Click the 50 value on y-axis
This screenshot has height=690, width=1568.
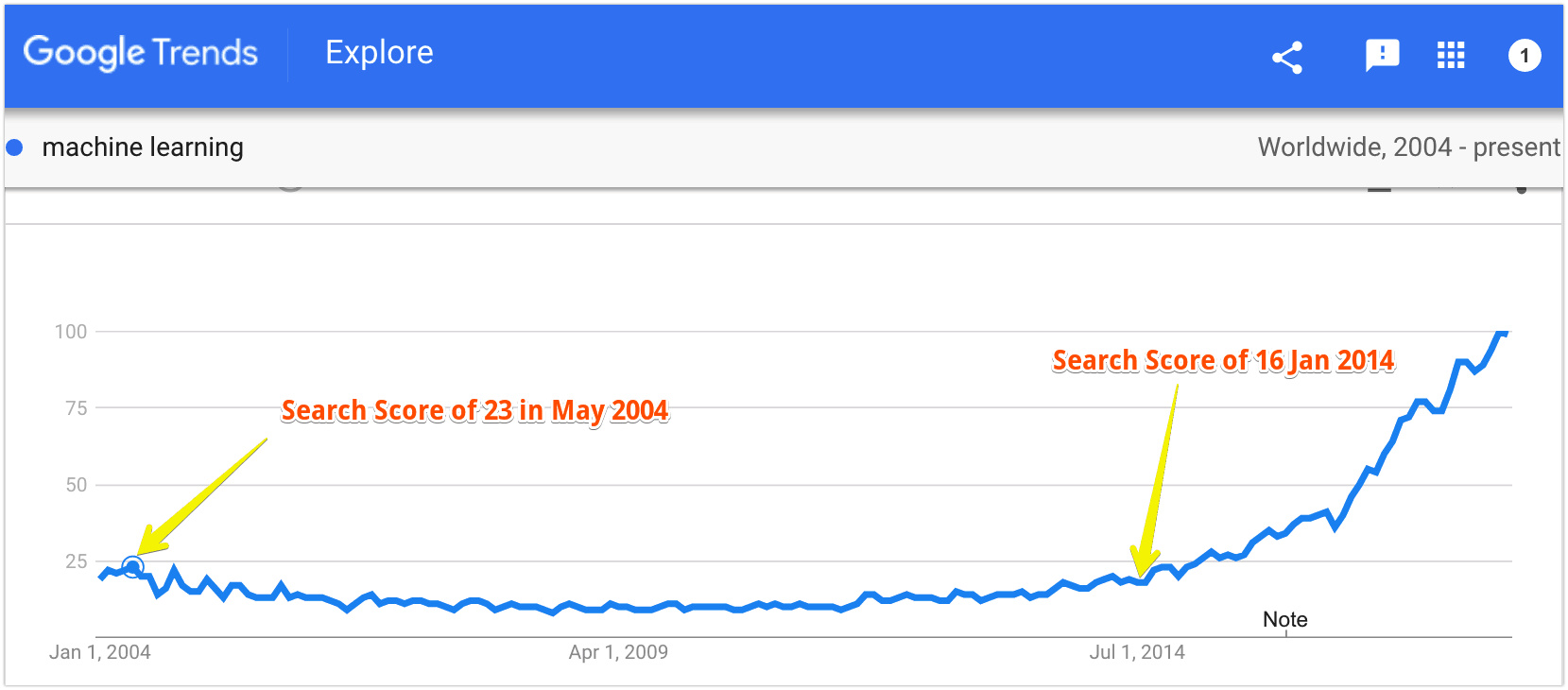click(77, 485)
